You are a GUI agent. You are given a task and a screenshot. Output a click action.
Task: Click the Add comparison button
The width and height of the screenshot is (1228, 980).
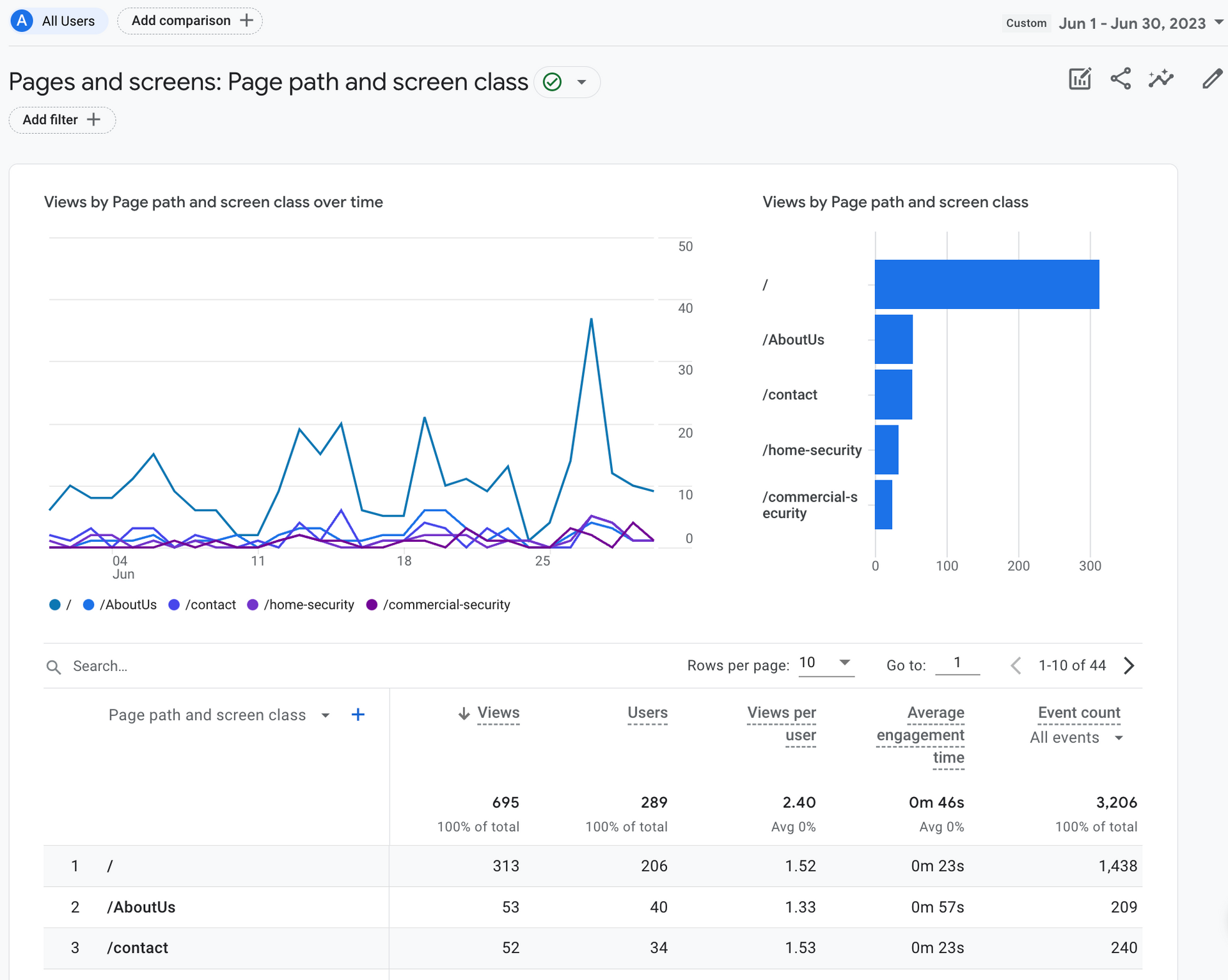pyautogui.click(x=191, y=21)
